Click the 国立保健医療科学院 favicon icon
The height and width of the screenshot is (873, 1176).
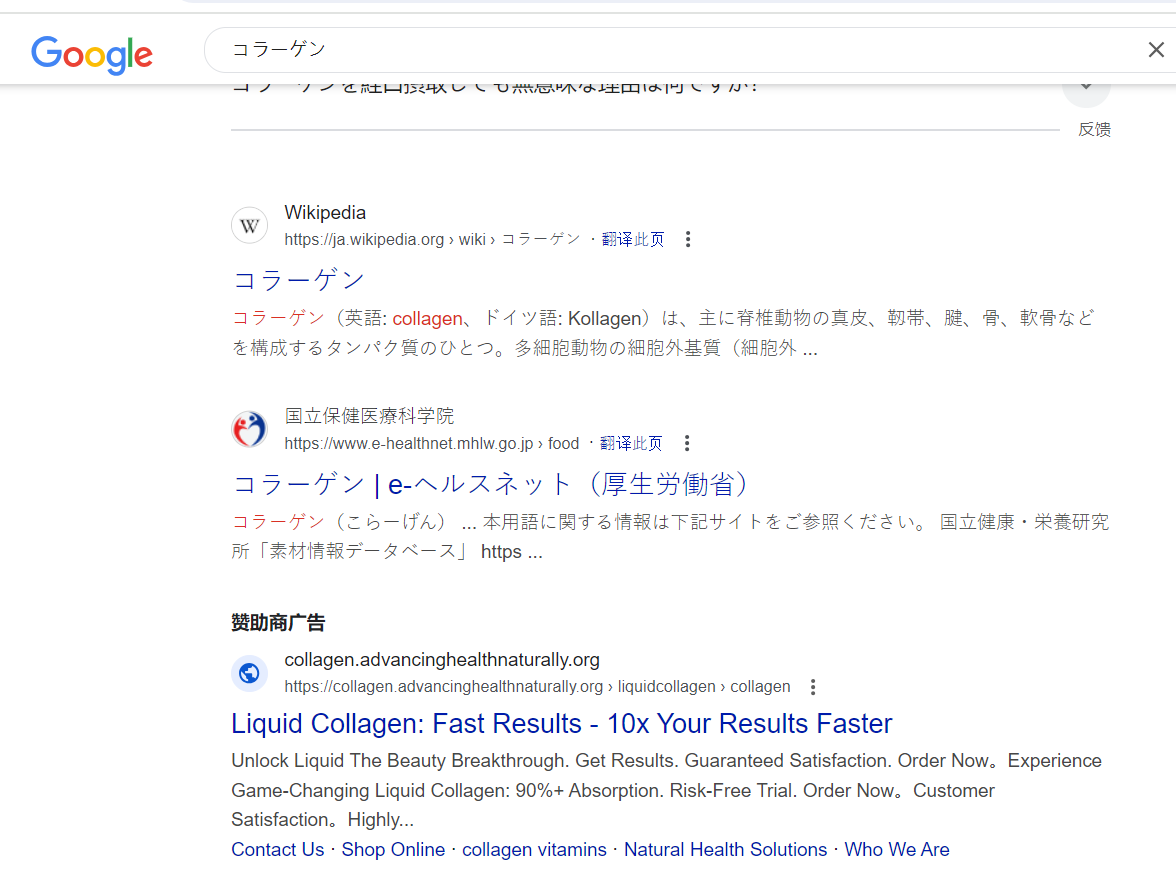pyautogui.click(x=250, y=429)
